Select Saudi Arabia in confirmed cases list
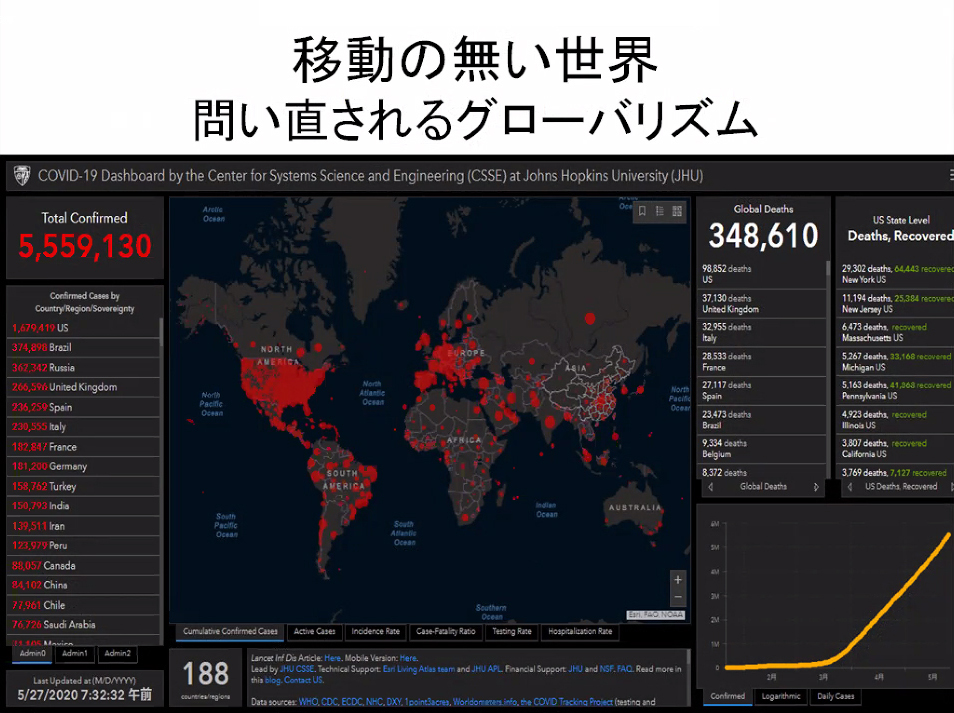Image resolution: width=954 pixels, height=713 pixels. coord(83,625)
